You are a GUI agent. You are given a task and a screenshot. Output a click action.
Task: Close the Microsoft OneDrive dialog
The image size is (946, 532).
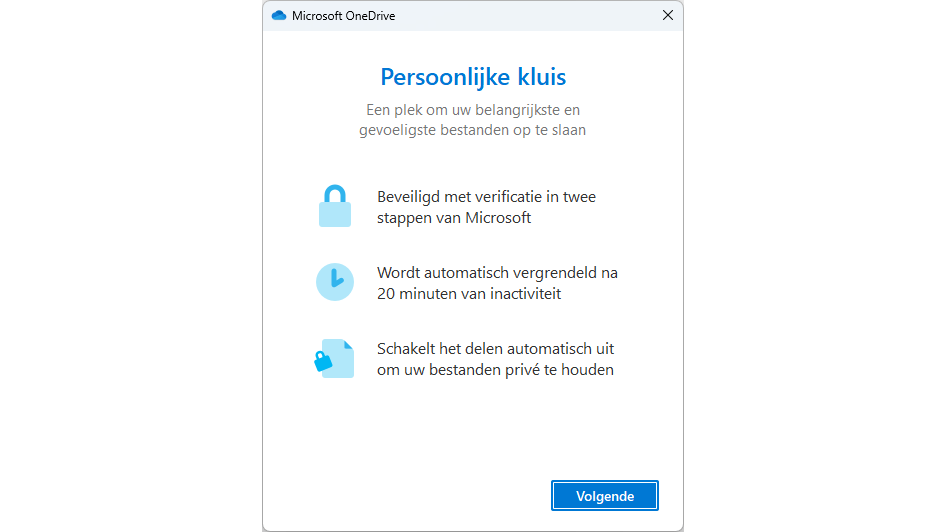pyautogui.click(x=668, y=15)
